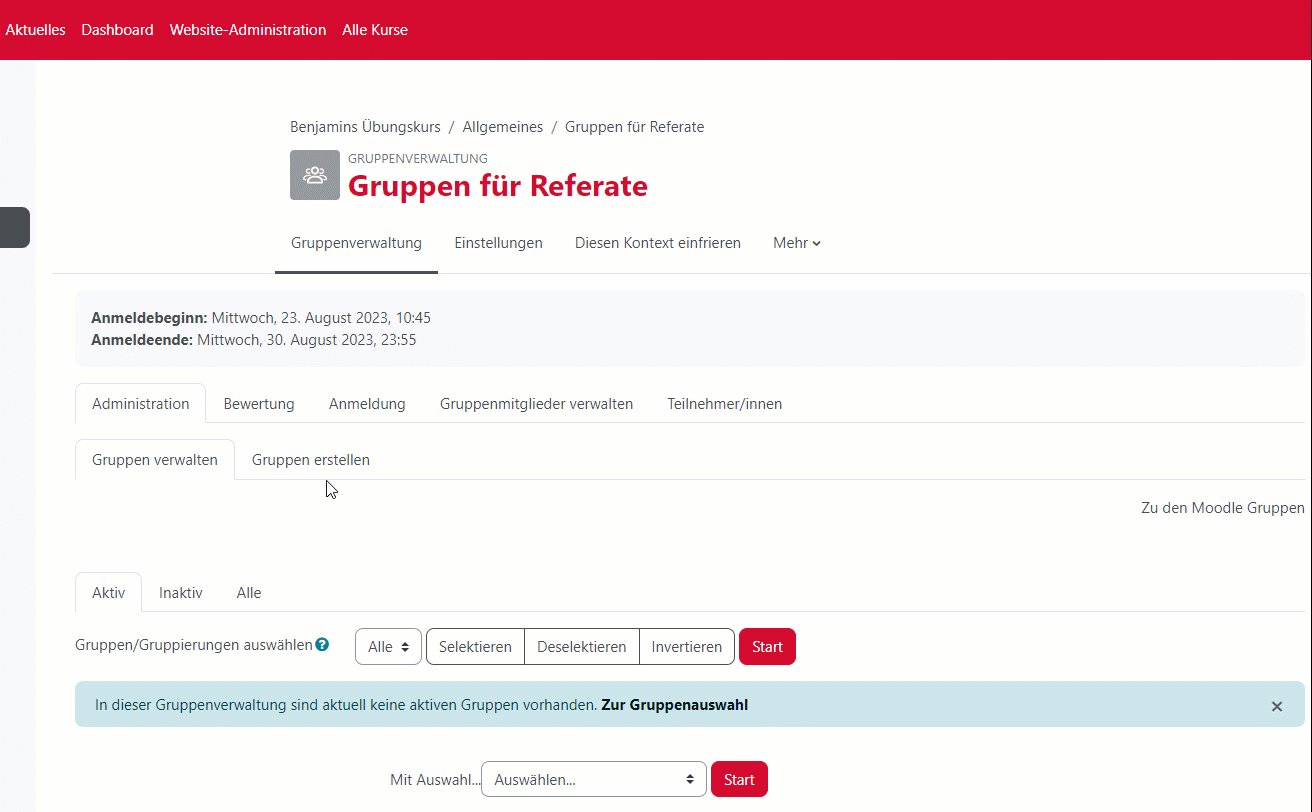The height and width of the screenshot is (812, 1312).
Task: Open the left sidebar drawer
Action: (x=14, y=227)
